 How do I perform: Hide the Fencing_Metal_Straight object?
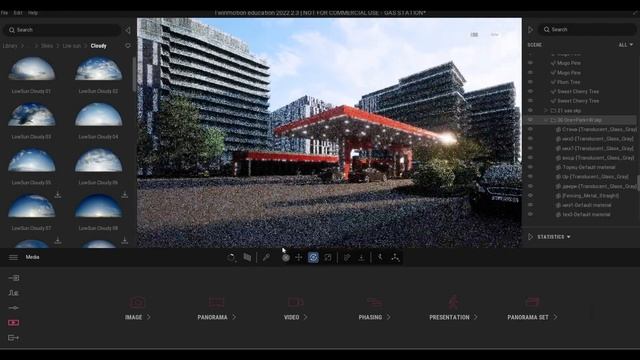pyautogui.click(x=530, y=196)
